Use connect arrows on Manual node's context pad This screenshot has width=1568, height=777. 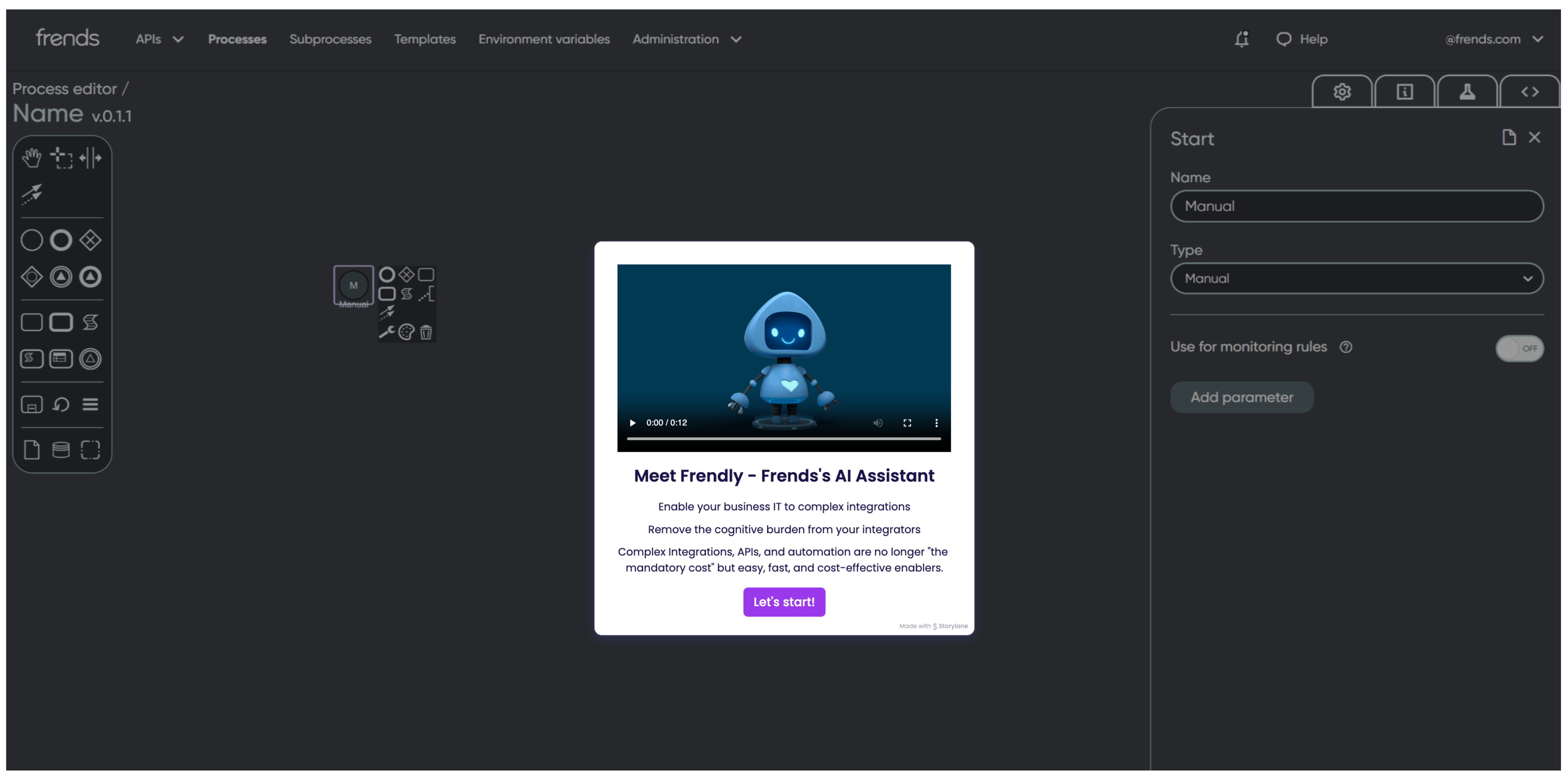[387, 313]
